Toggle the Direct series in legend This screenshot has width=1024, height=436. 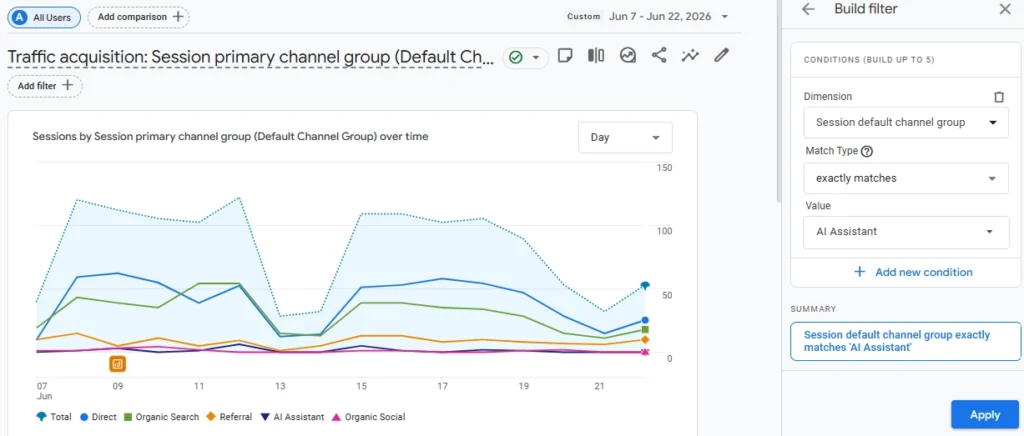(99, 417)
